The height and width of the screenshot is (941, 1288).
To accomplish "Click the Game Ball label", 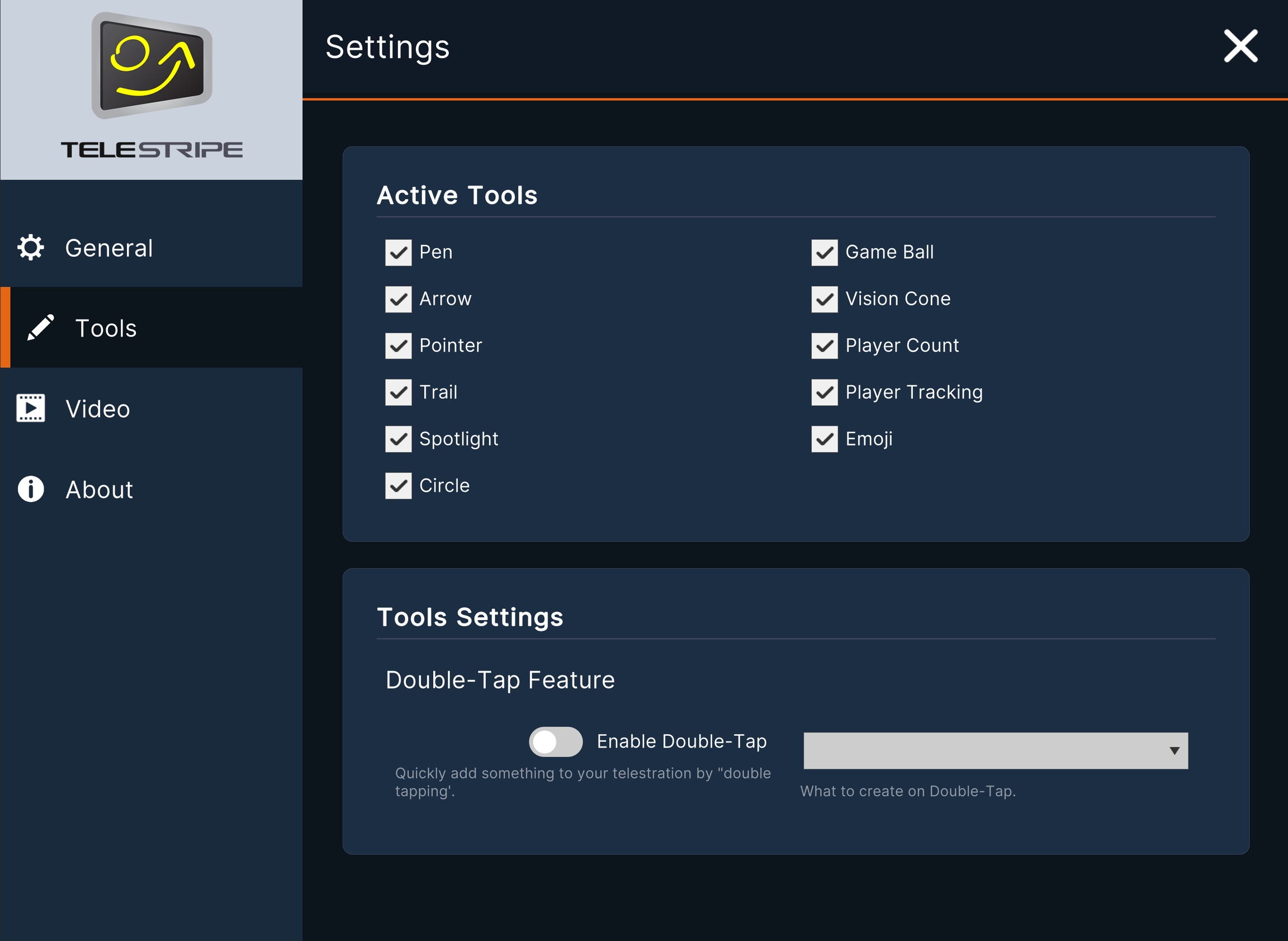I will point(889,252).
